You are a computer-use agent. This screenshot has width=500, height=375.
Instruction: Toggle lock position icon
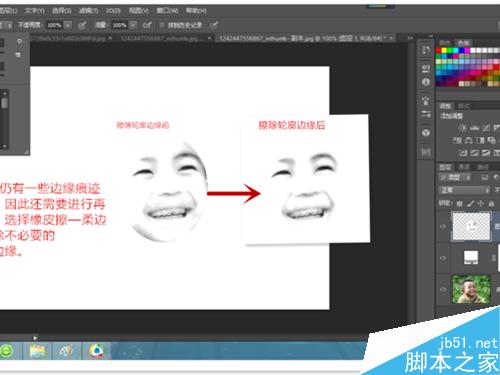pos(480,203)
